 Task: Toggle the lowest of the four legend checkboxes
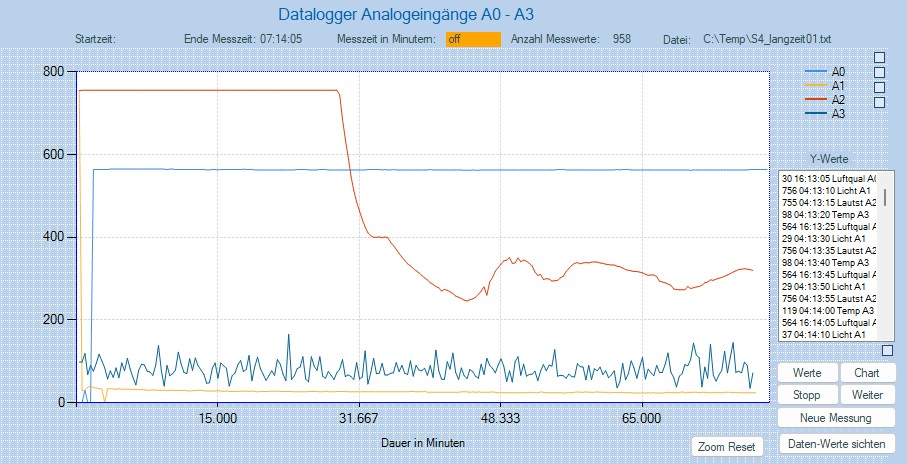tap(880, 102)
